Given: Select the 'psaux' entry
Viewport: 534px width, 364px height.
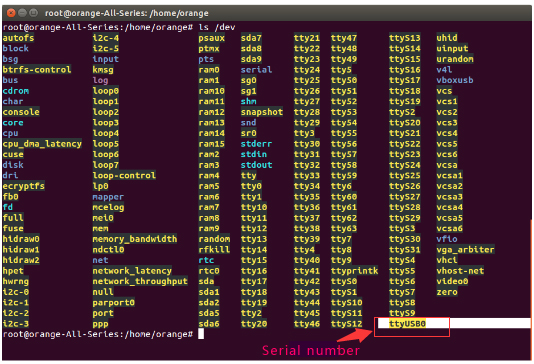Looking at the screenshot, I should click(x=211, y=38).
